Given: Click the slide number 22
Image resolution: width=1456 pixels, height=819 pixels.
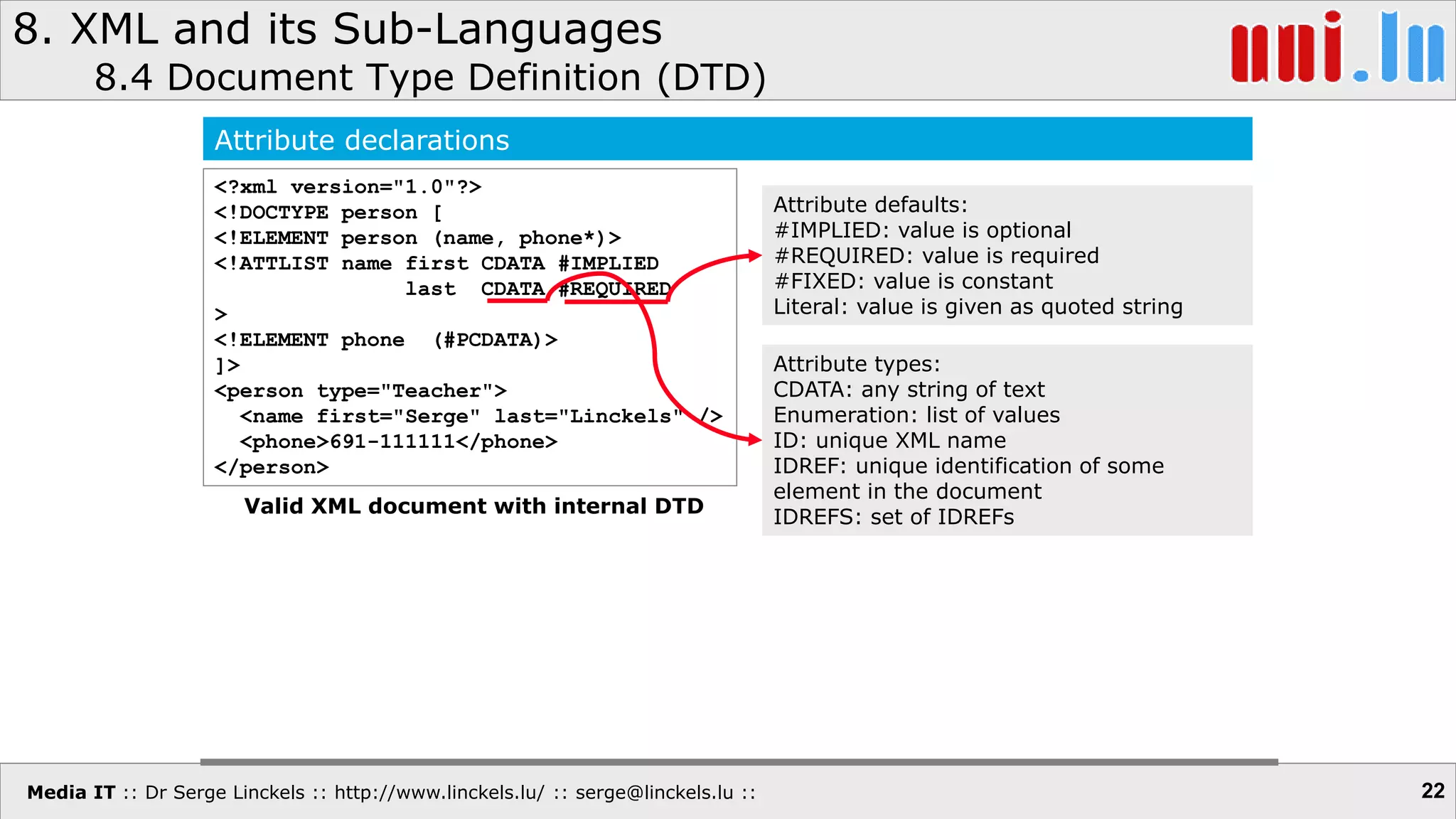Looking at the screenshot, I should click(1433, 791).
